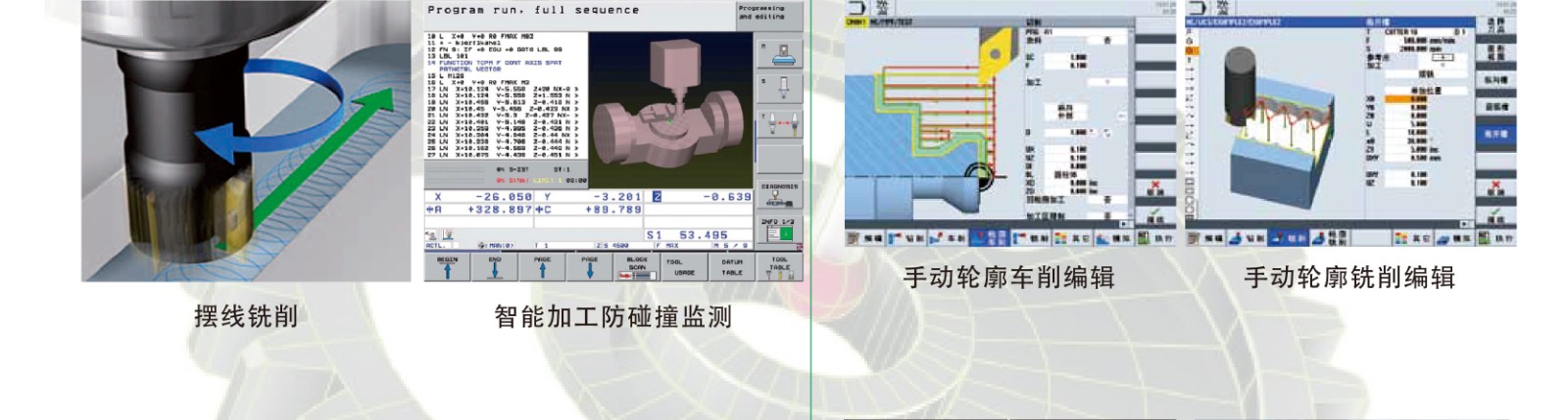
Task: Open the turning softkey in turning editor
Action: 949,238
